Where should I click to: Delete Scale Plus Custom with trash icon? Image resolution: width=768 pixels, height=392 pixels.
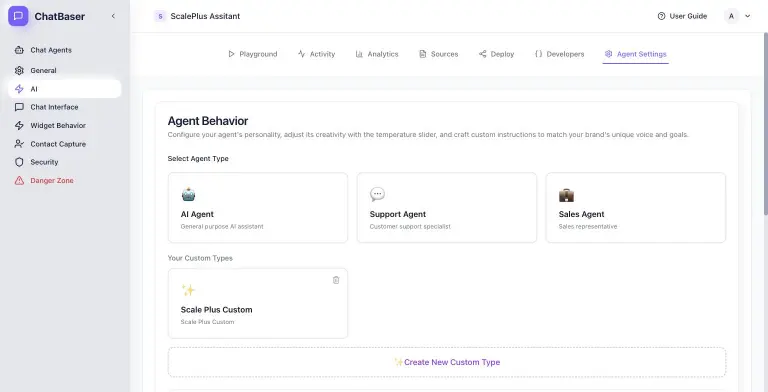click(x=336, y=280)
